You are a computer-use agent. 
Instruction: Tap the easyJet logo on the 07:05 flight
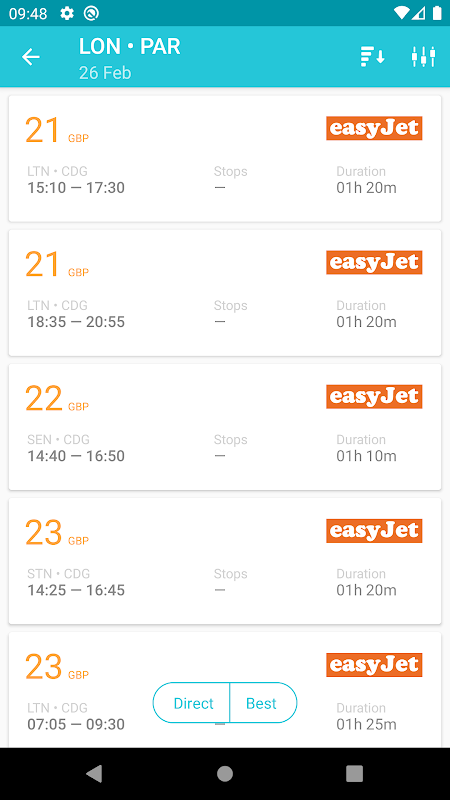click(x=374, y=665)
